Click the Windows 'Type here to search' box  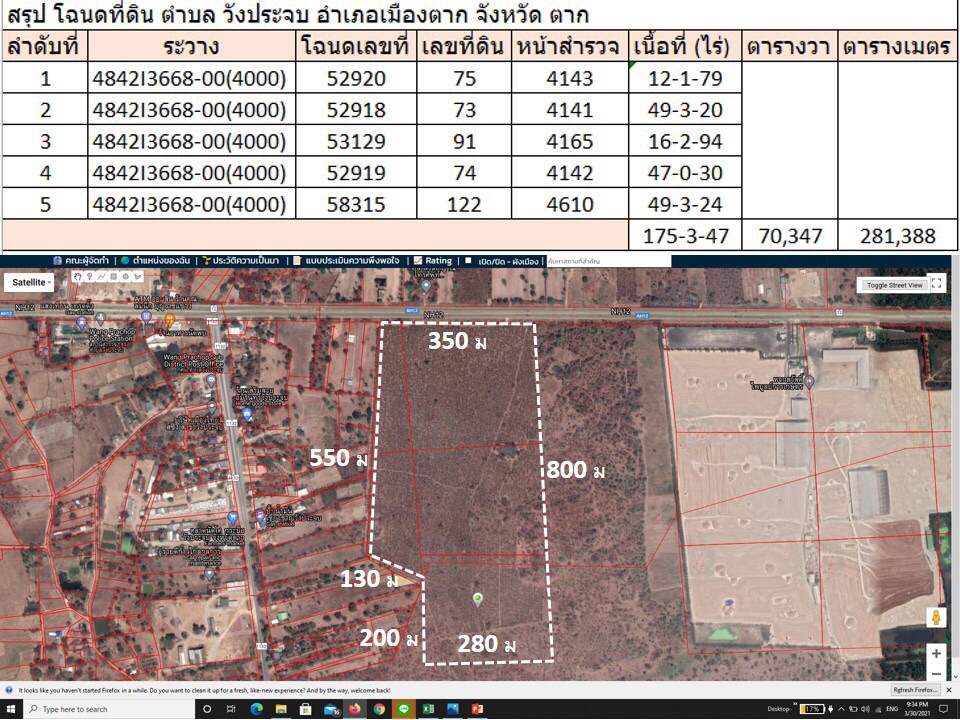click(x=109, y=709)
